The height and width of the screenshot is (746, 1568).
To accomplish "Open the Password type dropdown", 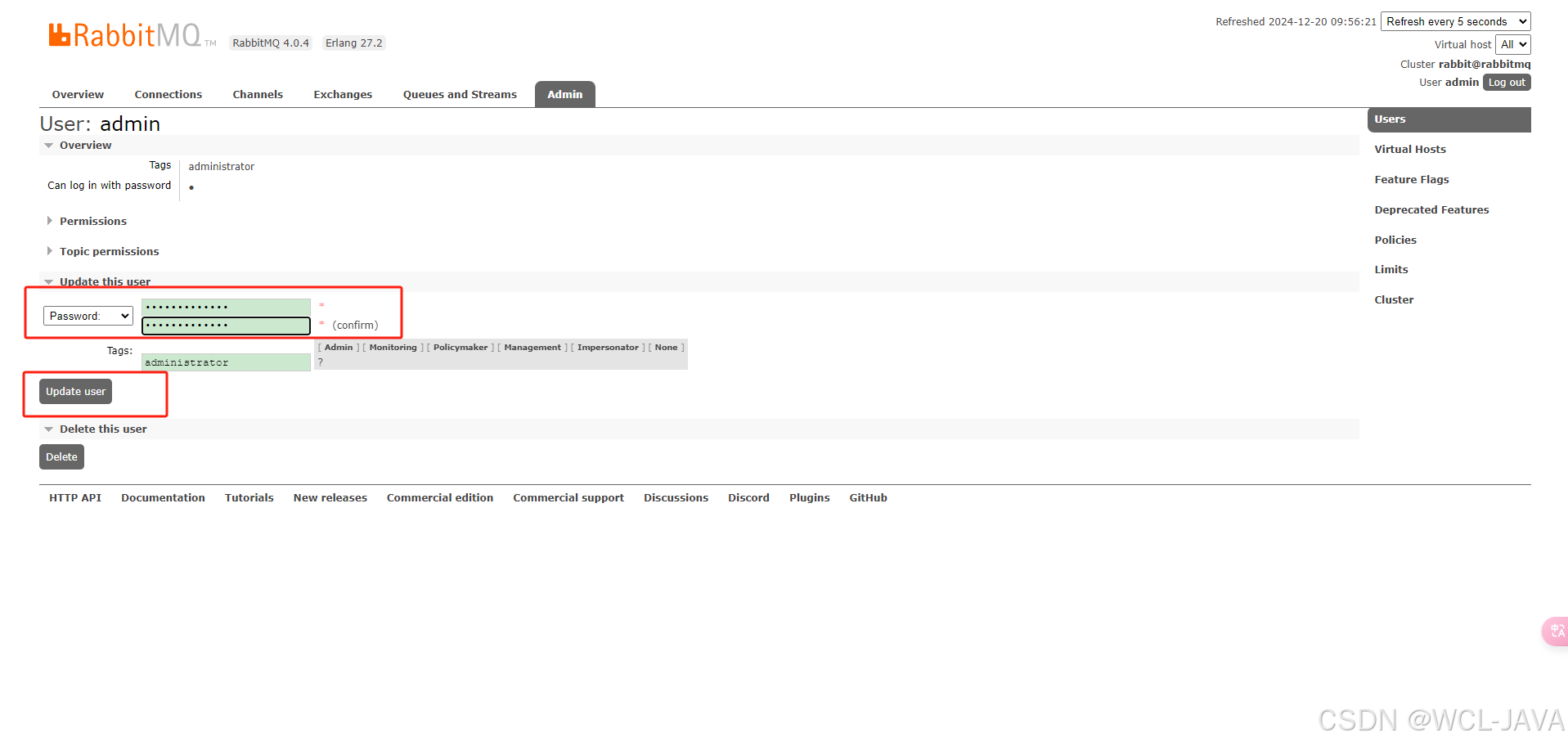I will click(88, 316).
